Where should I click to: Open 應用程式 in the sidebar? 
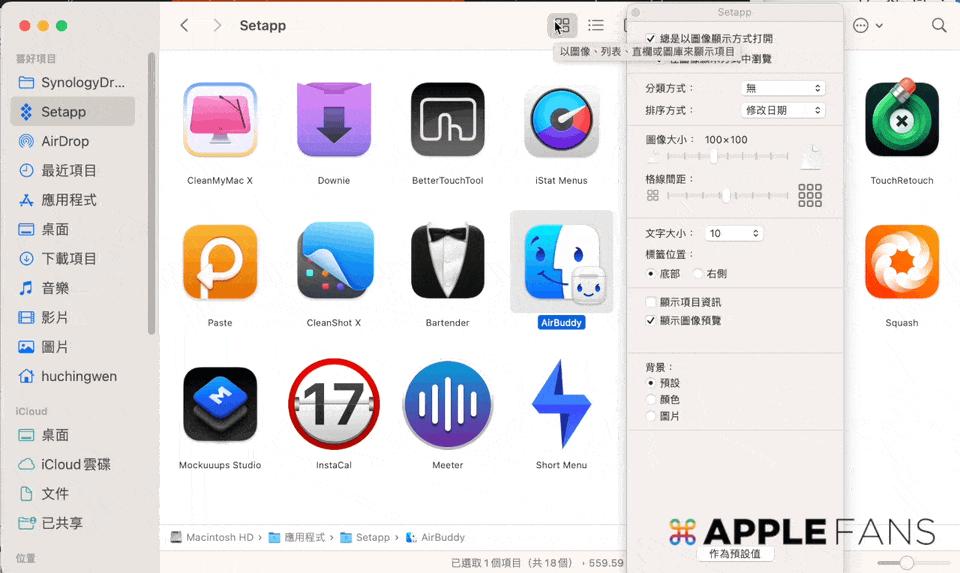(72, 200)
